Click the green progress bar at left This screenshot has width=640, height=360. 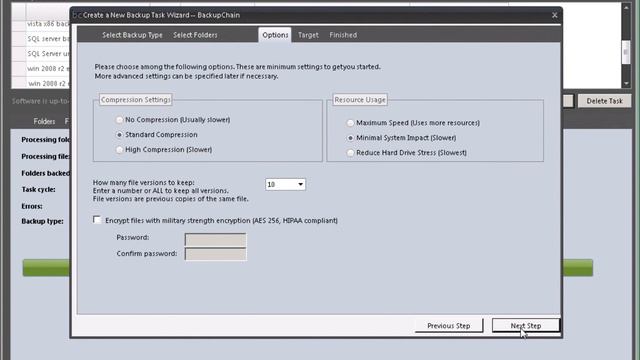pos(46,268)
